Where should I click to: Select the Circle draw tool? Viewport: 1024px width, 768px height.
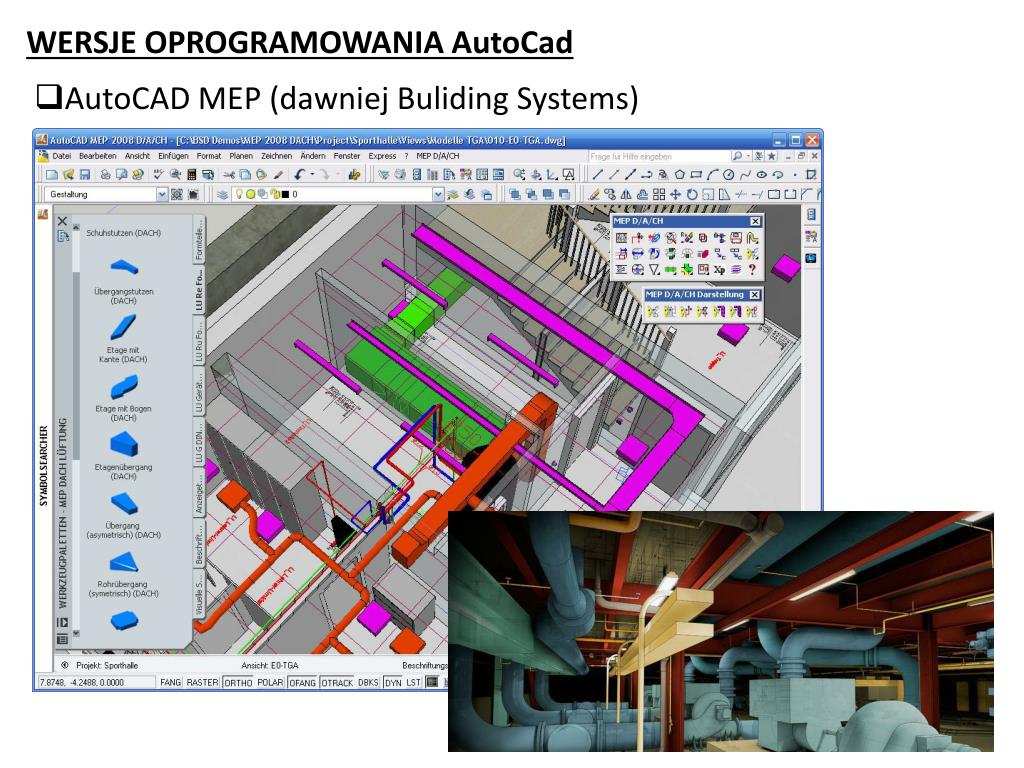point(728,175)
